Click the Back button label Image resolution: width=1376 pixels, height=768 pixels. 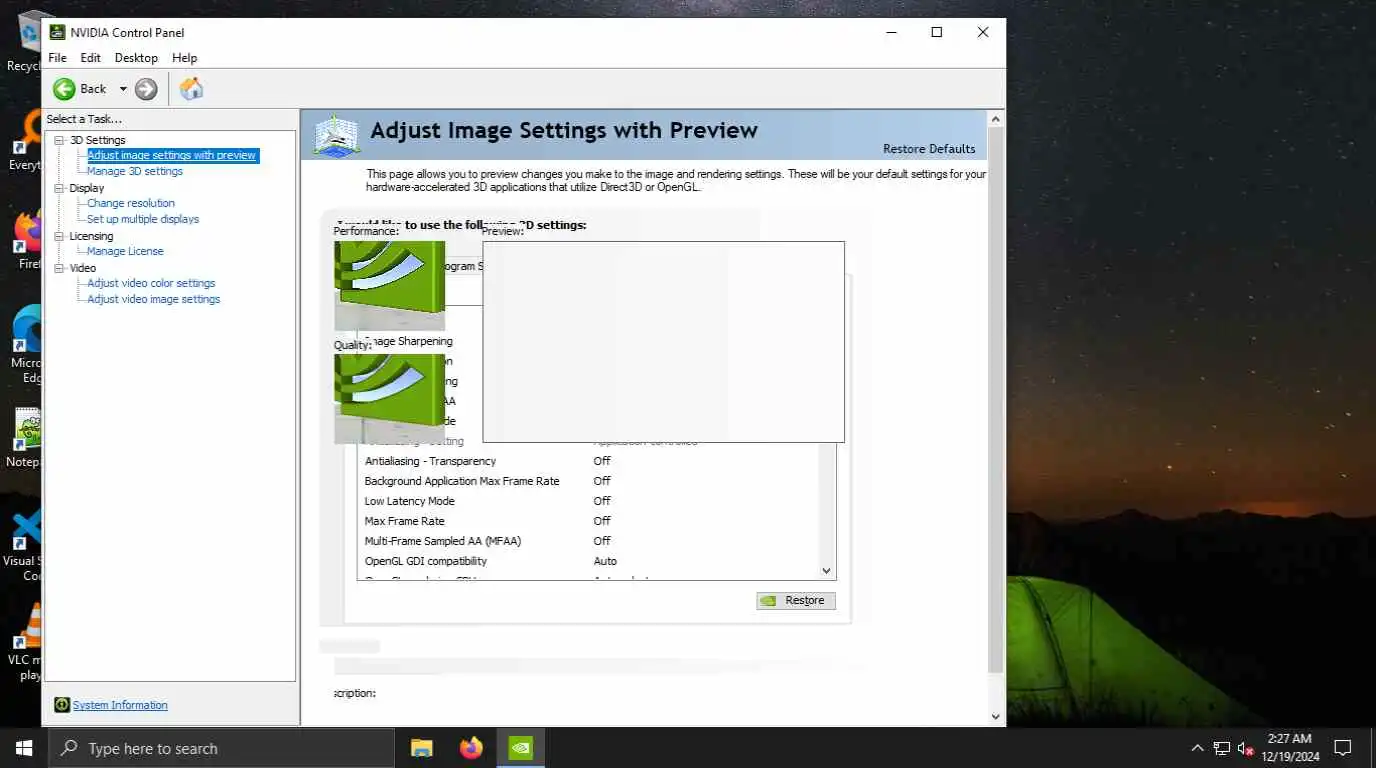point(93,89)
